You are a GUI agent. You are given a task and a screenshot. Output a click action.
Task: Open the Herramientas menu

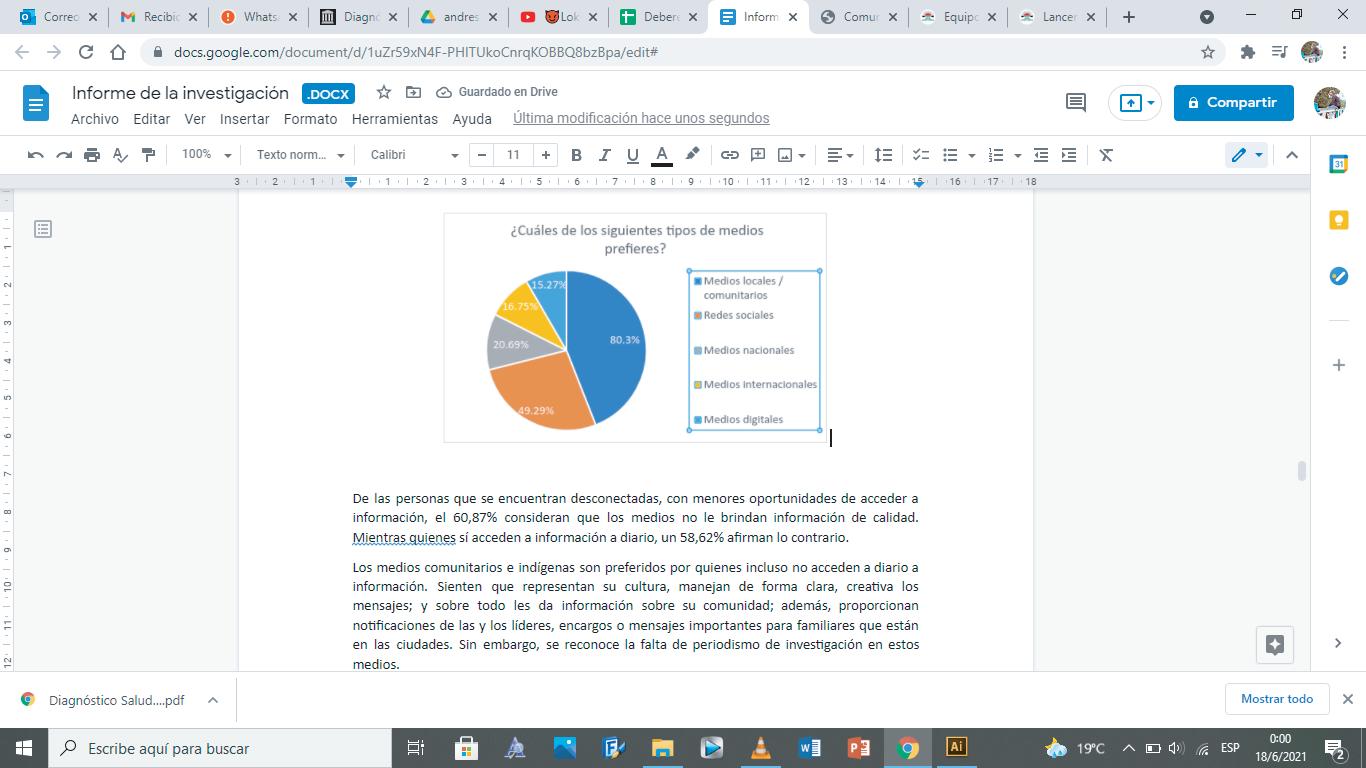point(395,118)
